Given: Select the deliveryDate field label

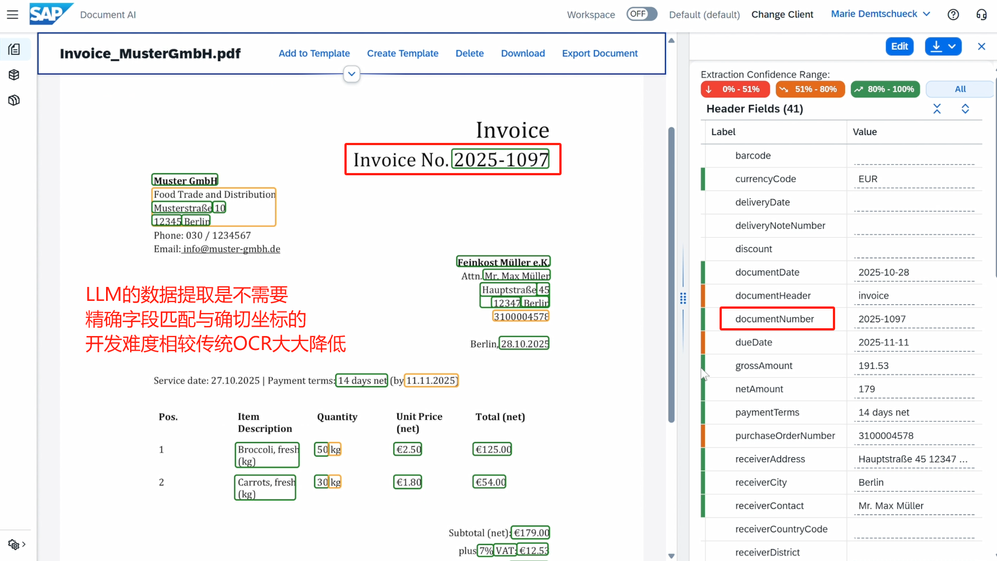Looking at the screenshot, I should click(x=762, y=202).
